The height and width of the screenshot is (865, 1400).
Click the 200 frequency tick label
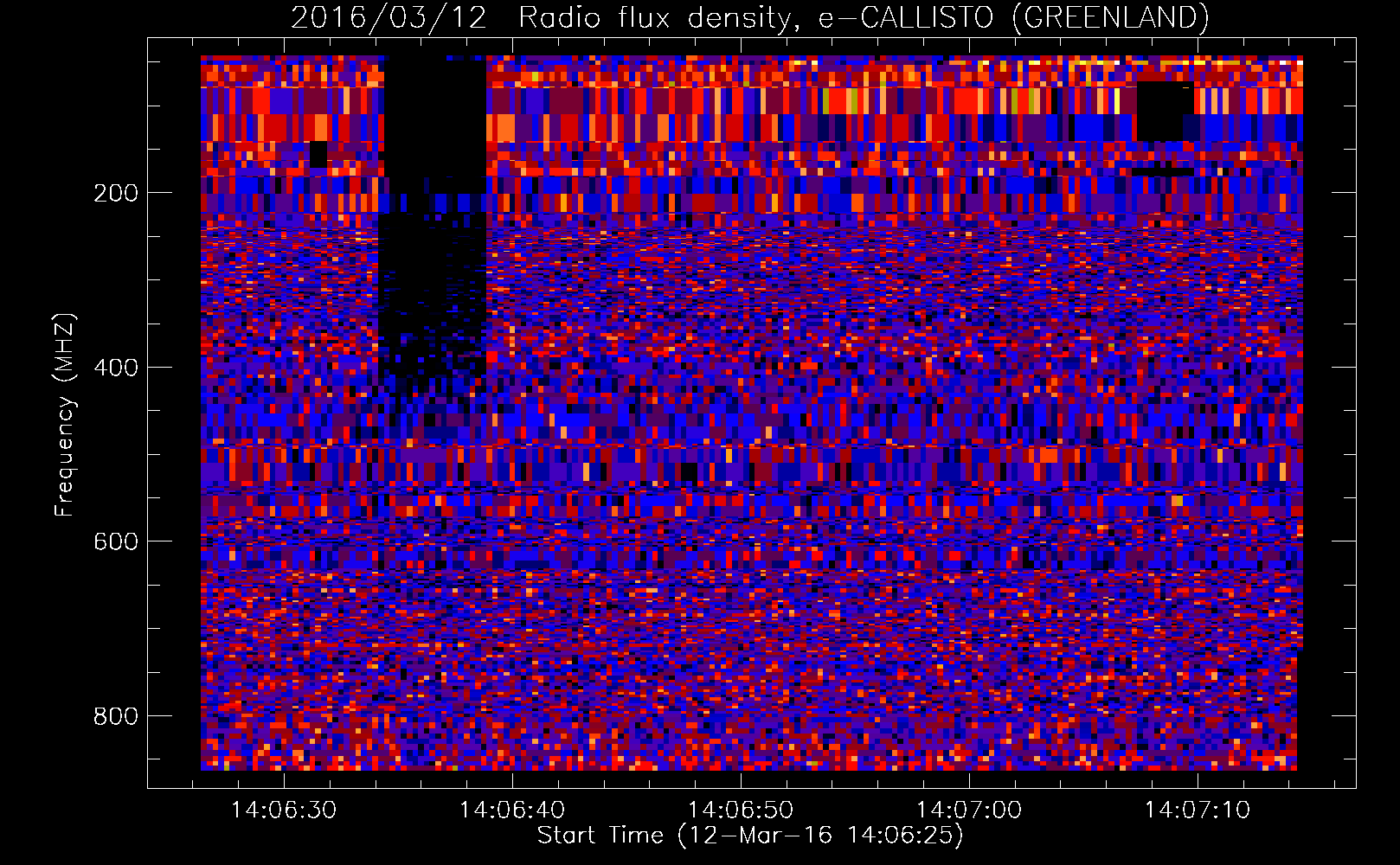click(116, 193)
